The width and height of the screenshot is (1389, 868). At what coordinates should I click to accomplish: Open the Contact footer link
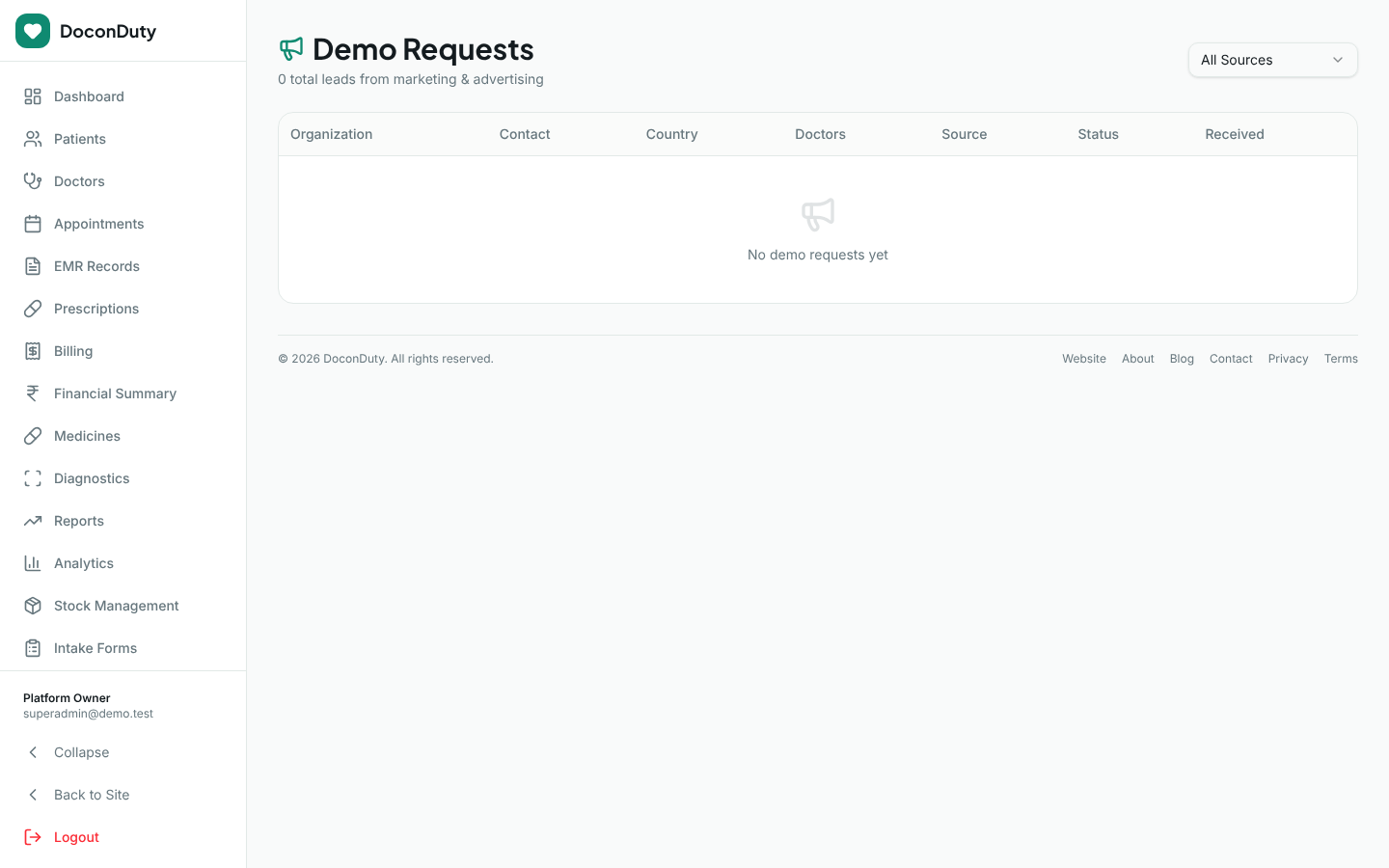(x=1231, y=359)
